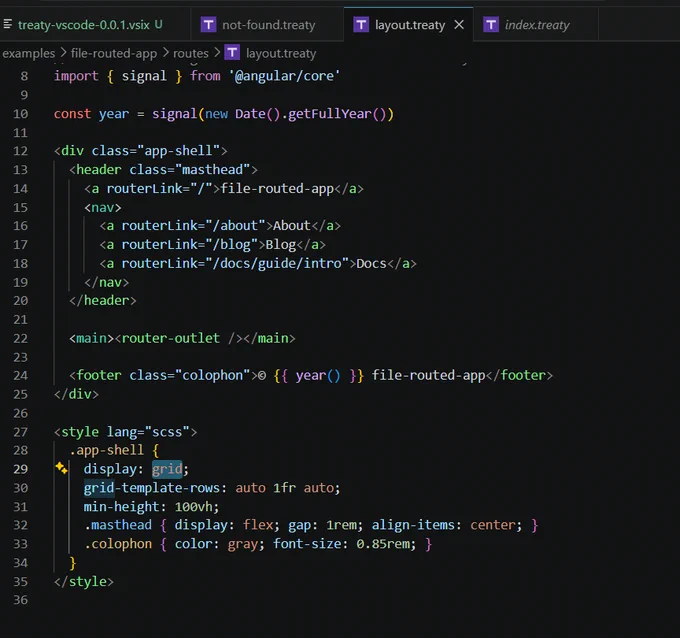Viewport: 680px width, 638px height.
Task: Open the file-routed-app breadcrumb segment
Action: pyautogui.click(x=114, y=53)
